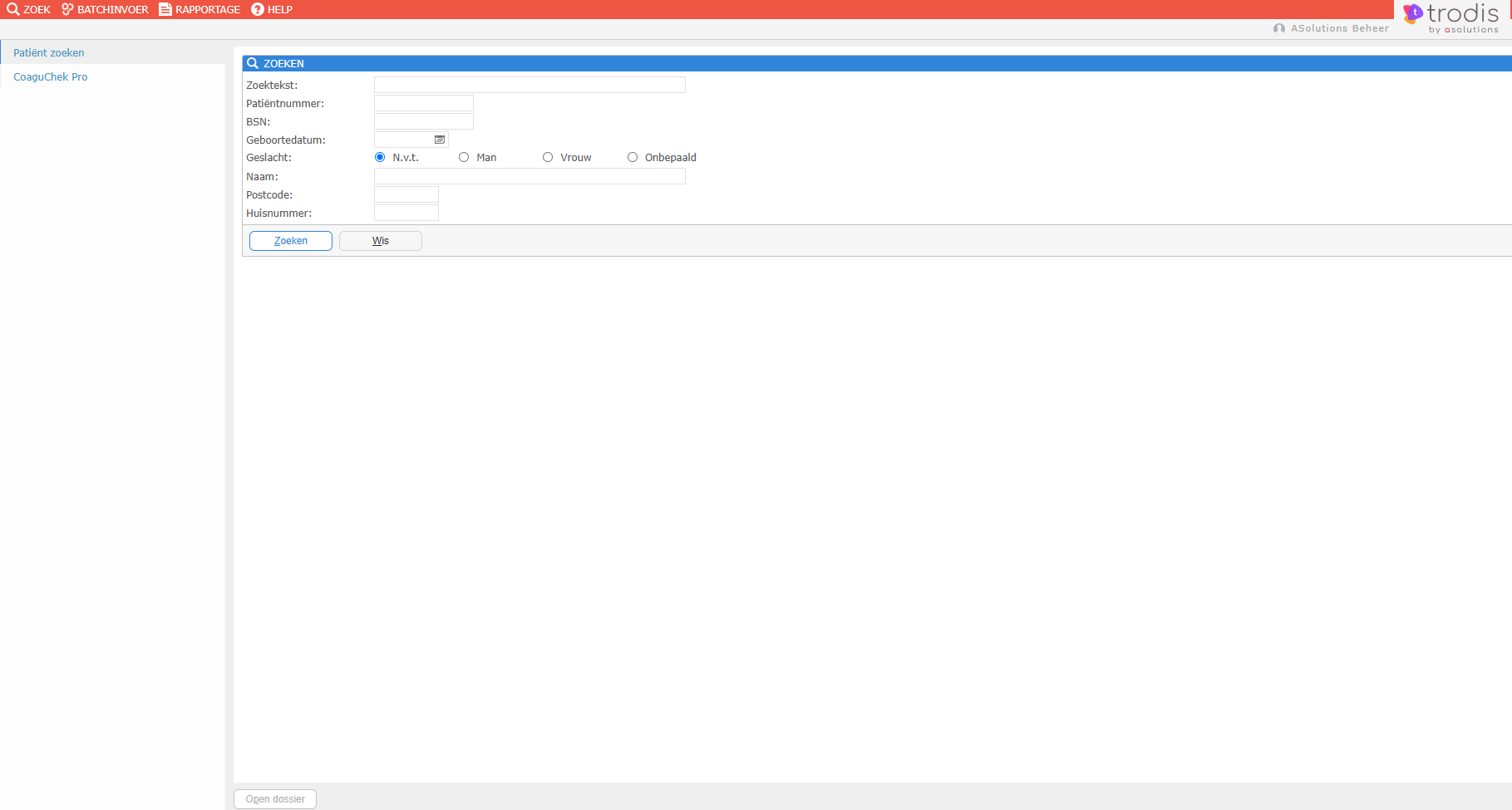Click the magnifier icon next to ZOEK
Image resolution: width=1512 pixels, height=810 pixels.
pos(13,9)
